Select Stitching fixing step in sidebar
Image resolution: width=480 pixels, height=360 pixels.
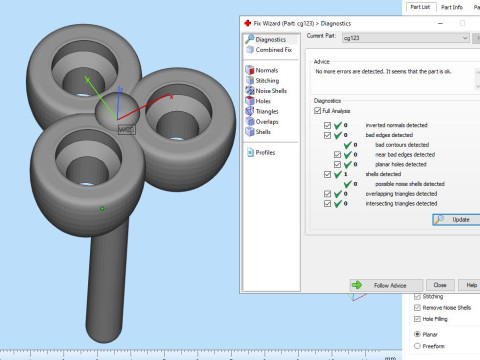[x=262, y=80]
